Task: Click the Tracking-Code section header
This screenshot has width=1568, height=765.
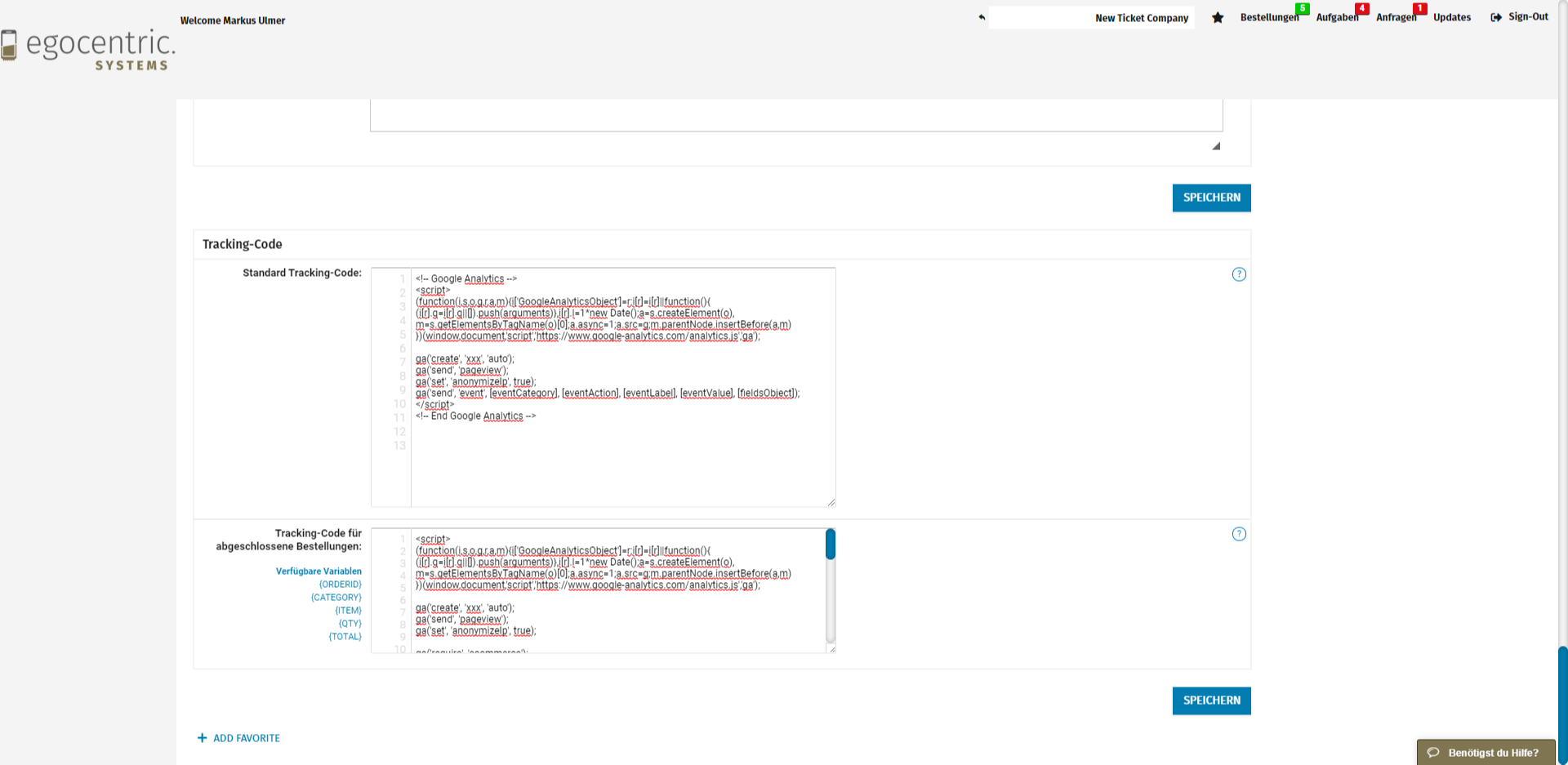Action: click(243, 244)
